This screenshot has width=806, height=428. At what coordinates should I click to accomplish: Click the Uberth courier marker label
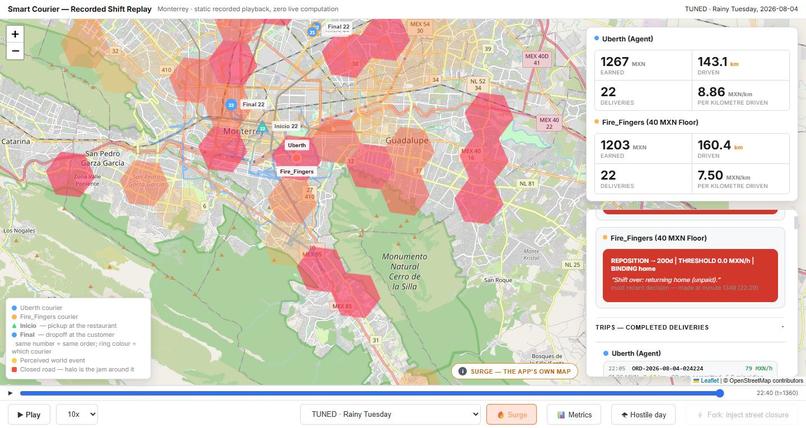(297, 145)
